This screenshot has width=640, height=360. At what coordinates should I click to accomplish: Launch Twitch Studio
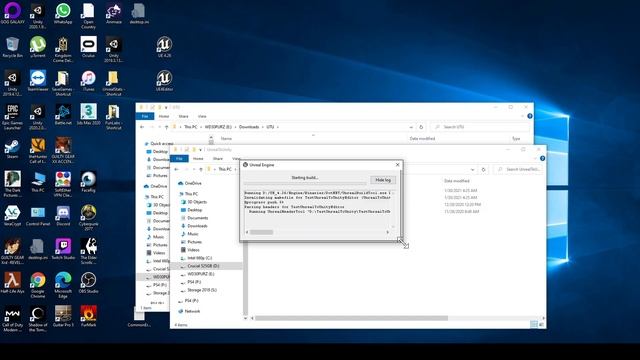tap(63, 249)
